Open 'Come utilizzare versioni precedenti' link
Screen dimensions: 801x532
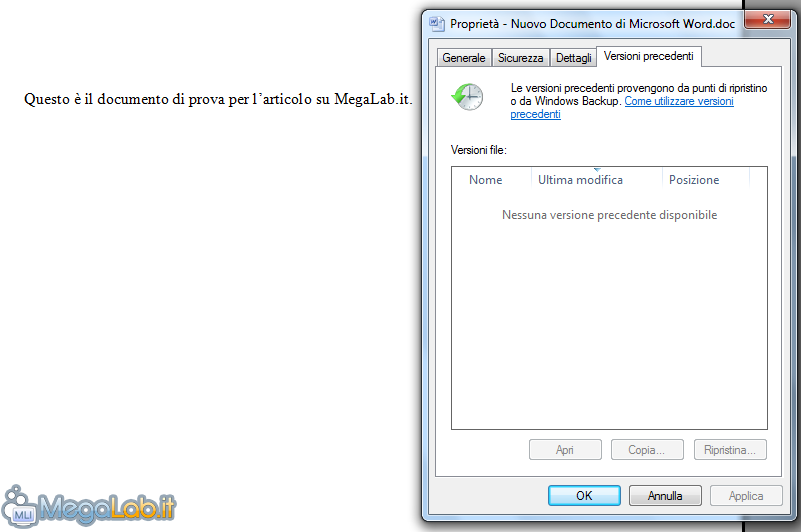pyautogui.click(x=622, y=107)
